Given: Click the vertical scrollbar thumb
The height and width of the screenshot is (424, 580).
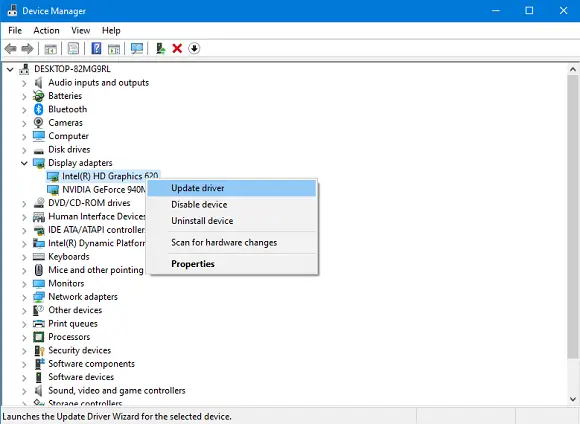Looking at the screenshot, I should (x=573, y=216).
